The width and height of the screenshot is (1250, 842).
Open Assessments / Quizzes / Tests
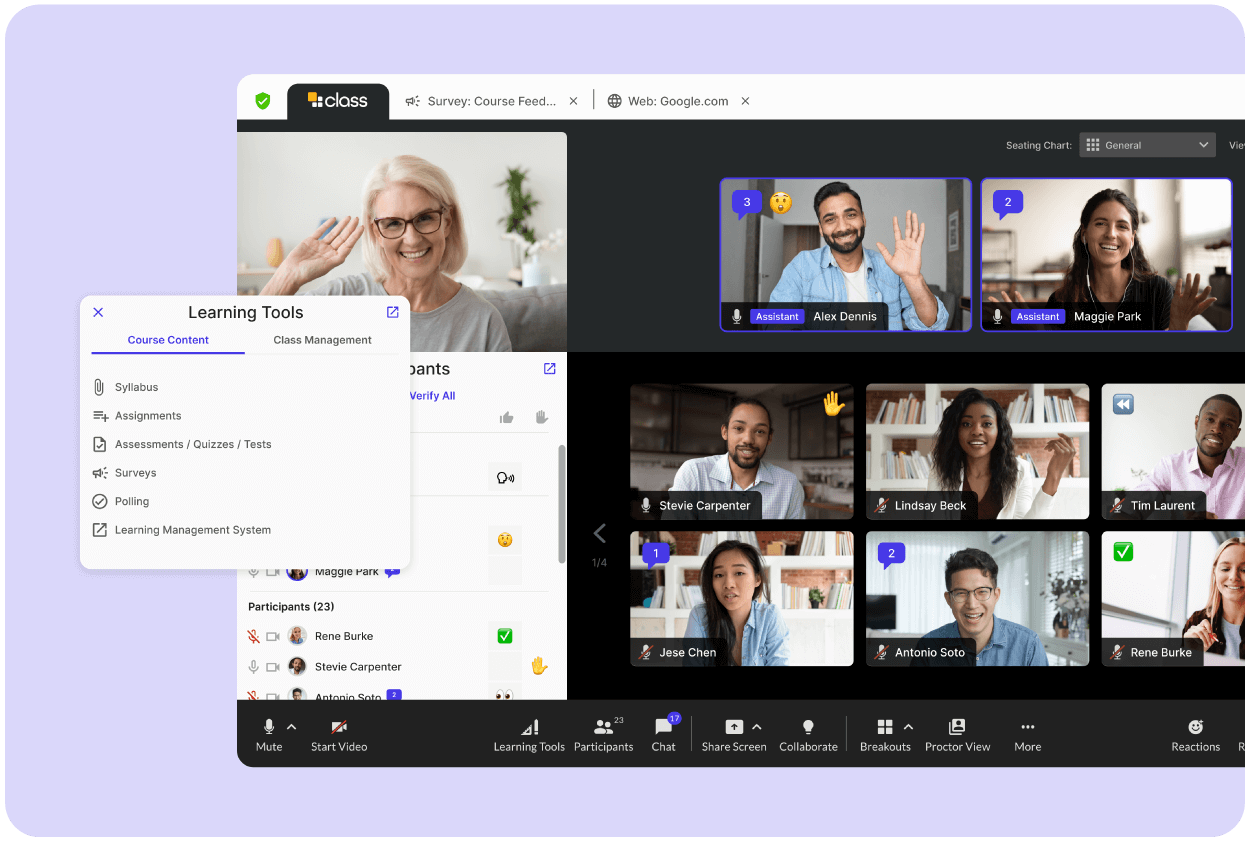pyautogui.click(x=193, y=444)
